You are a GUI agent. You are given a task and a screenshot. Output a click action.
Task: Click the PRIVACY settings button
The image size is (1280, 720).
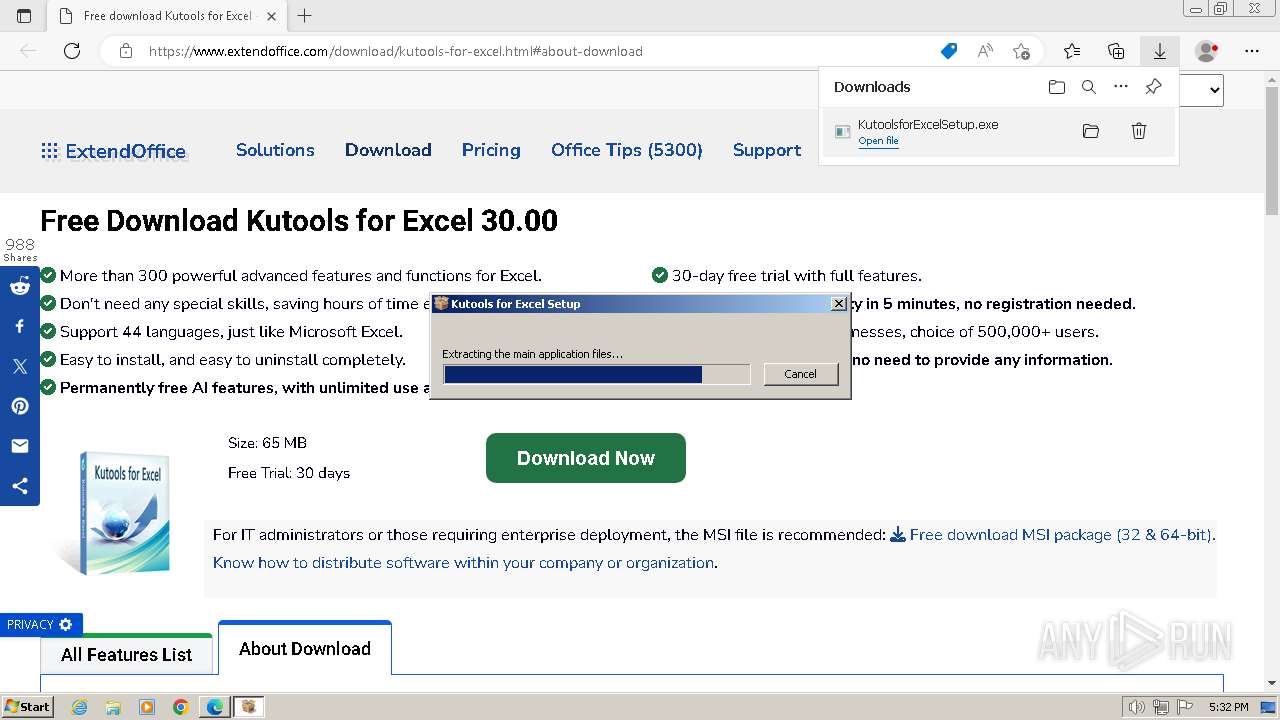coord(41,625)
